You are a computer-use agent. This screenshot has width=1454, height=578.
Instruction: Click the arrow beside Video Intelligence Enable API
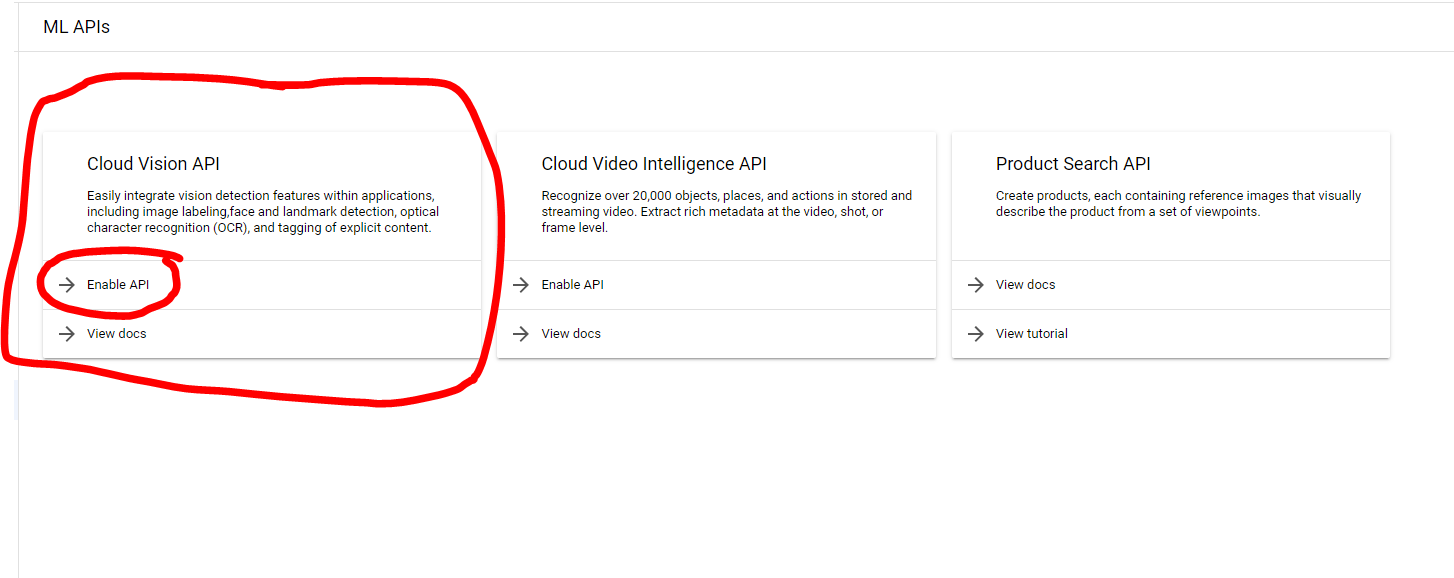[x=520, y=285]
